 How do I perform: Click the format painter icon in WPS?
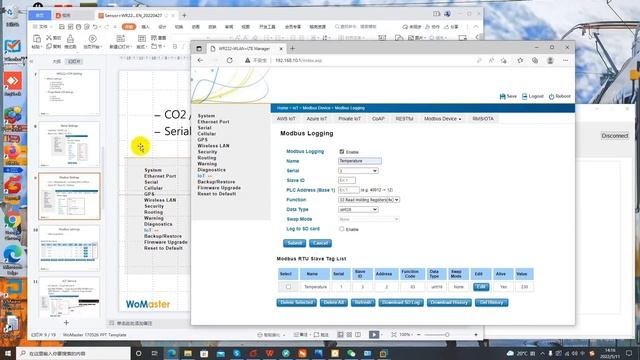pos(70,39)
